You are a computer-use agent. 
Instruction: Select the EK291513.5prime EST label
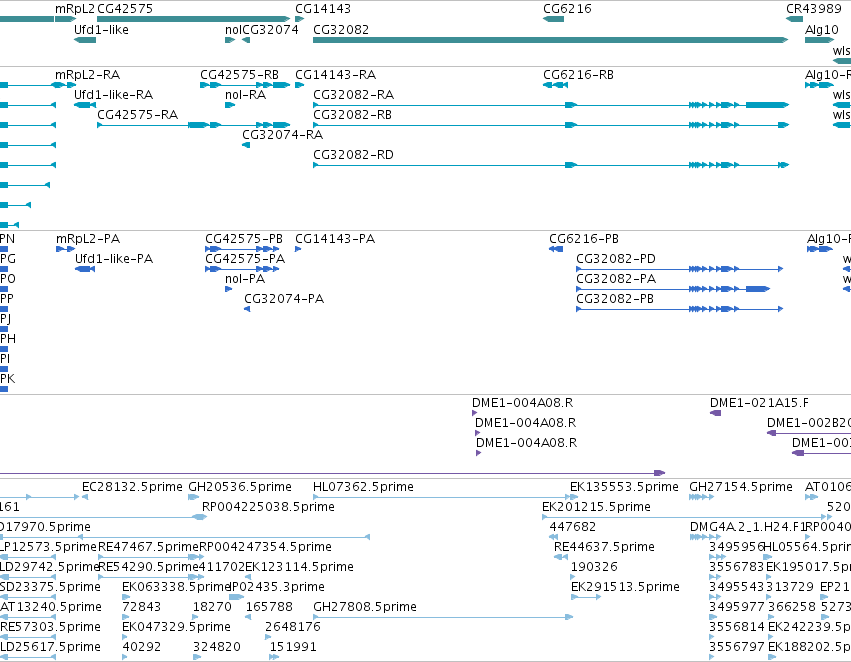click(625, 587)
